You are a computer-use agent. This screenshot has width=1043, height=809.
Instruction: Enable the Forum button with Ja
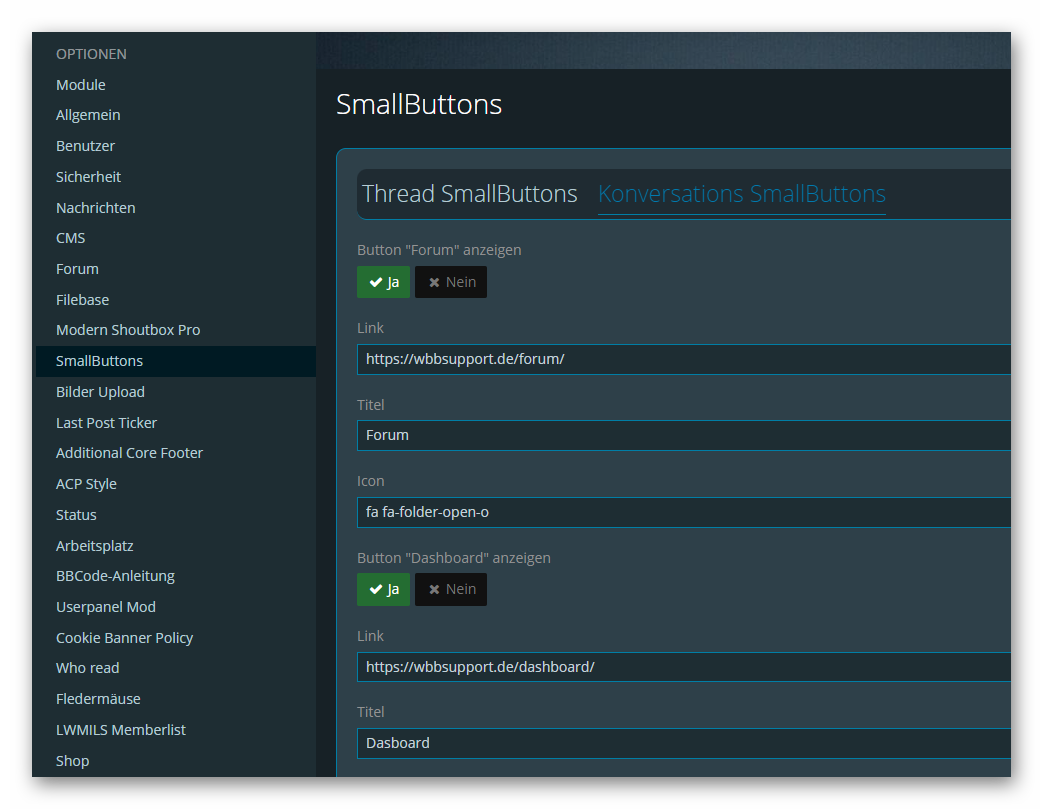(383, 282)
